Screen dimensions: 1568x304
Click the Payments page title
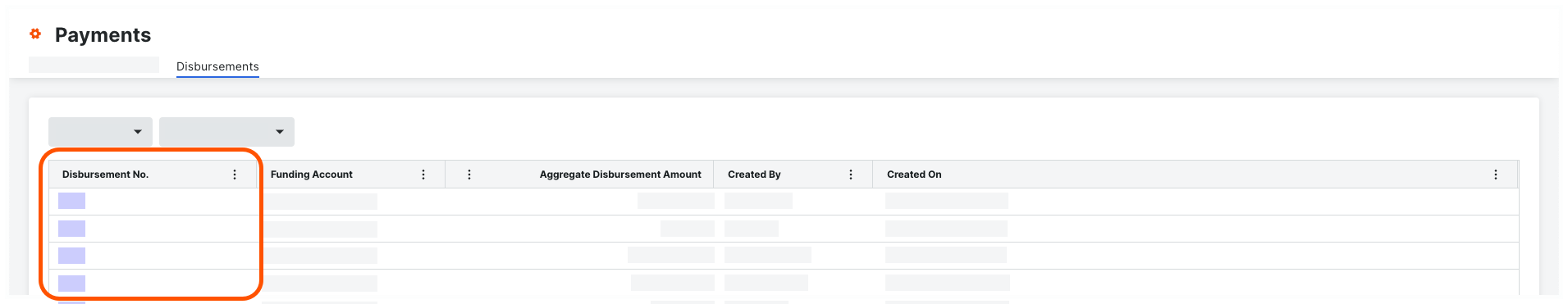click(x=103, y=34)
